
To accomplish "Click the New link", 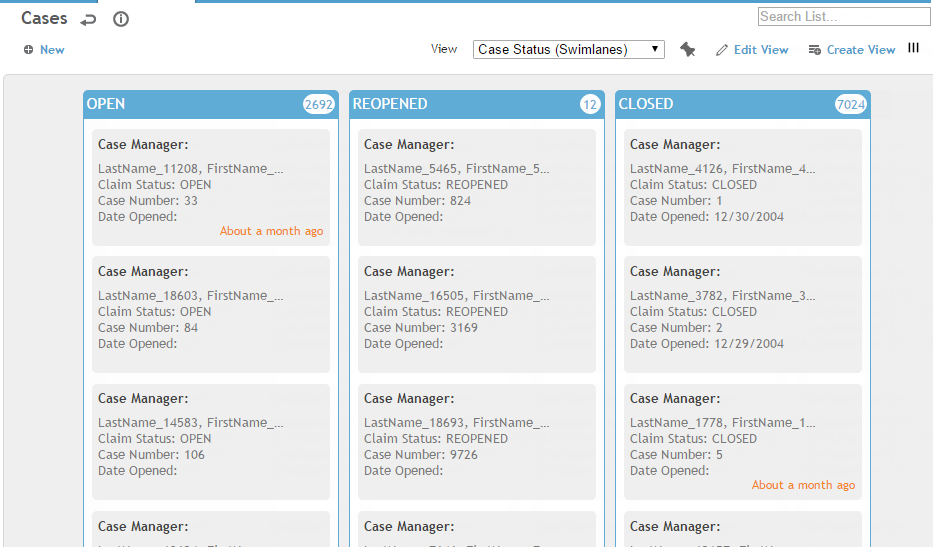I will [x=52, y=50].
